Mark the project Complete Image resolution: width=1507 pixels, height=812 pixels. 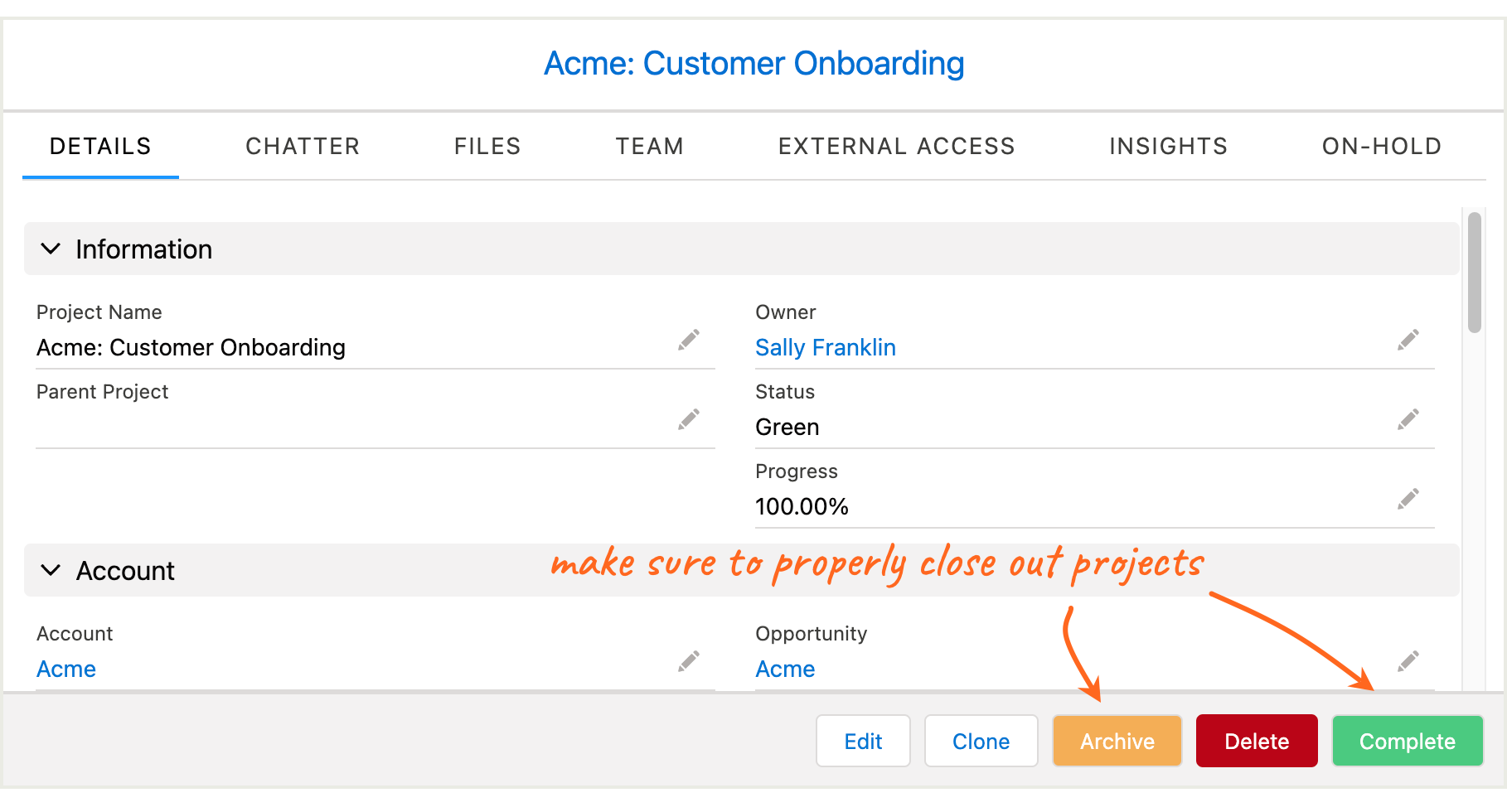coord(1407,741)
